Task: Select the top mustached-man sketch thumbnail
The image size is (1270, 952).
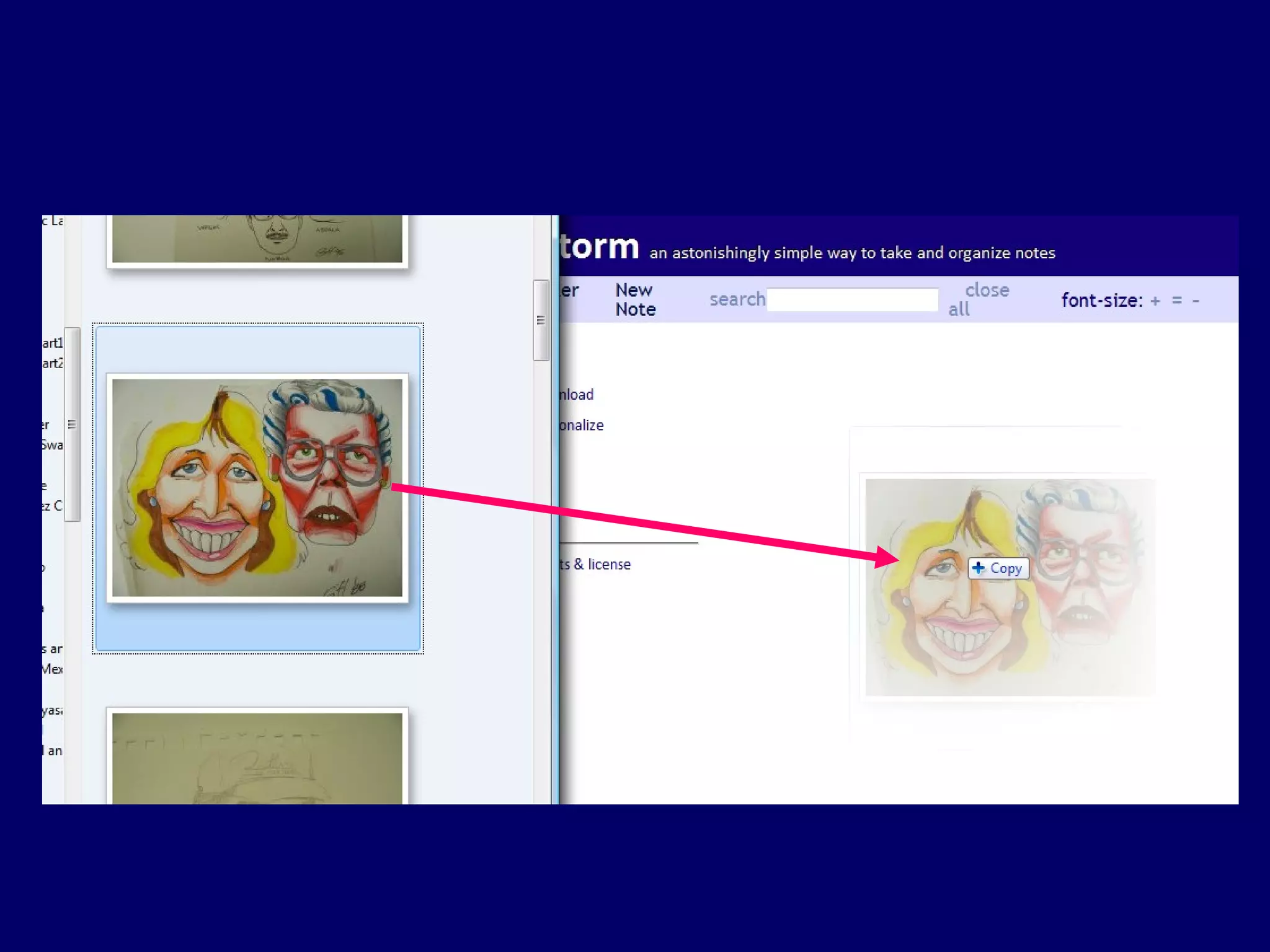Action: [257, 239]
